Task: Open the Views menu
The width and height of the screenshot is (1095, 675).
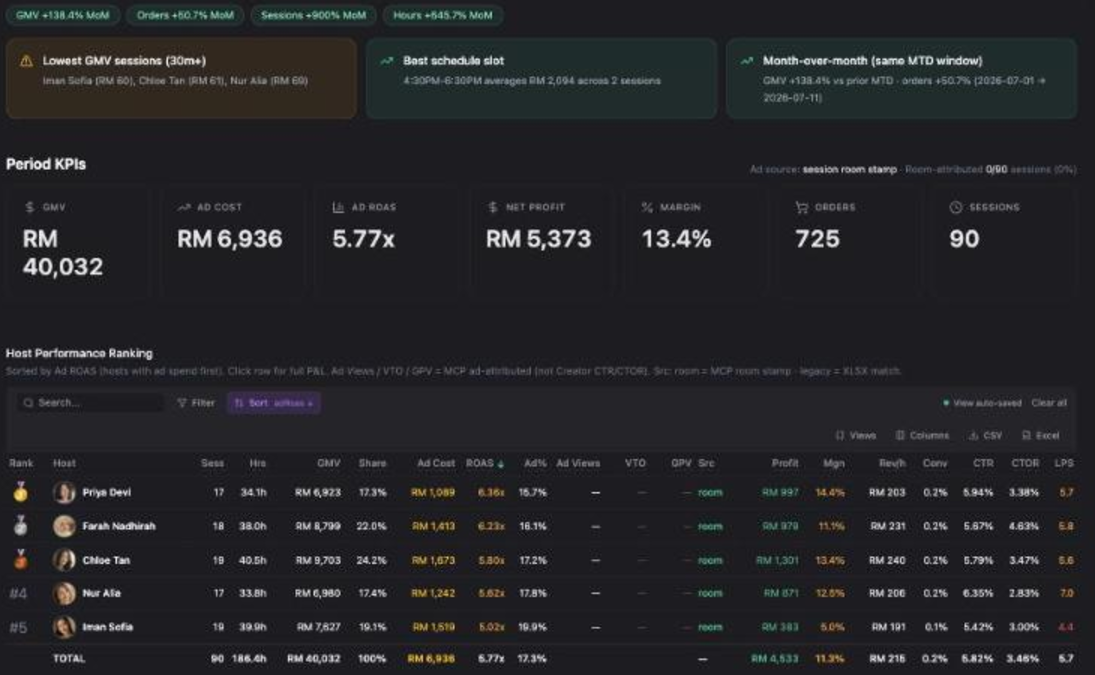Action: pos(855,436)
